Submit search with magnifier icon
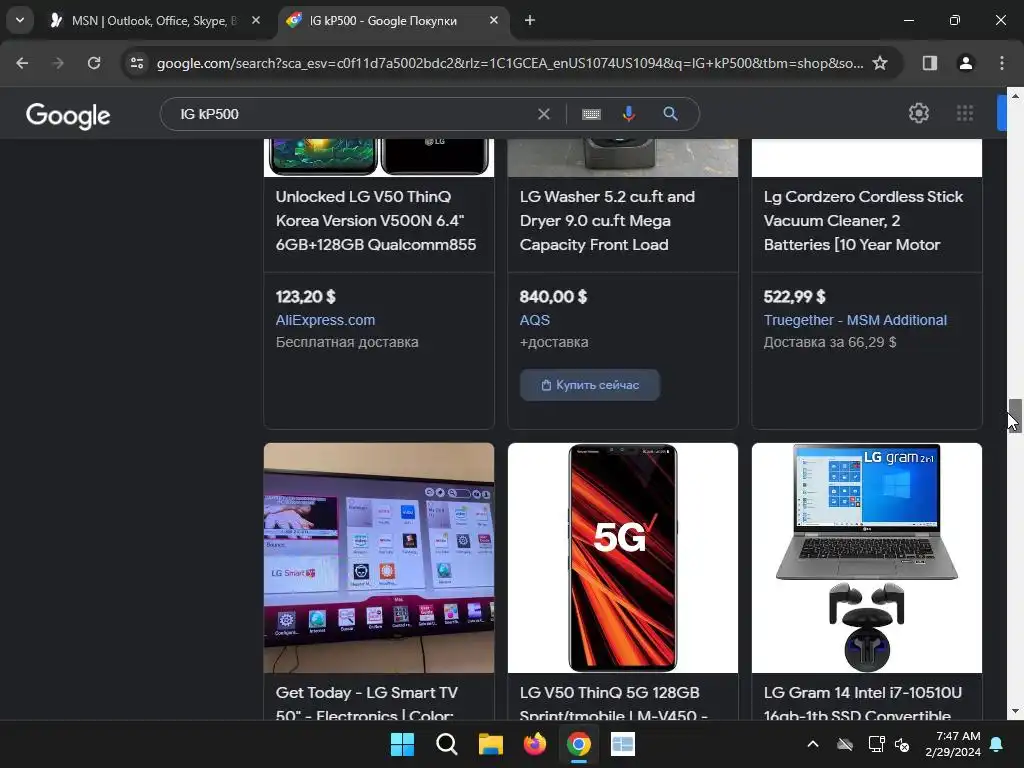This screenshot has width=1024, height=768. [670, 114]
